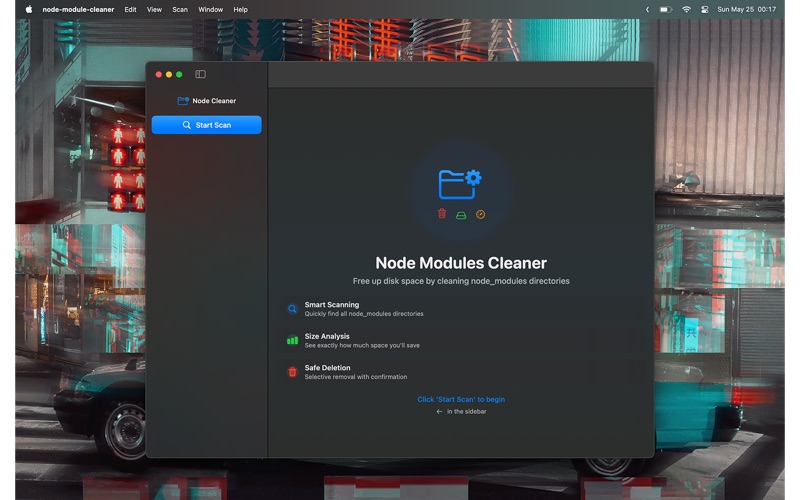Click the Size Analysis label
The height and width of the screenshot is (500, 800).
tap(327, 336)
